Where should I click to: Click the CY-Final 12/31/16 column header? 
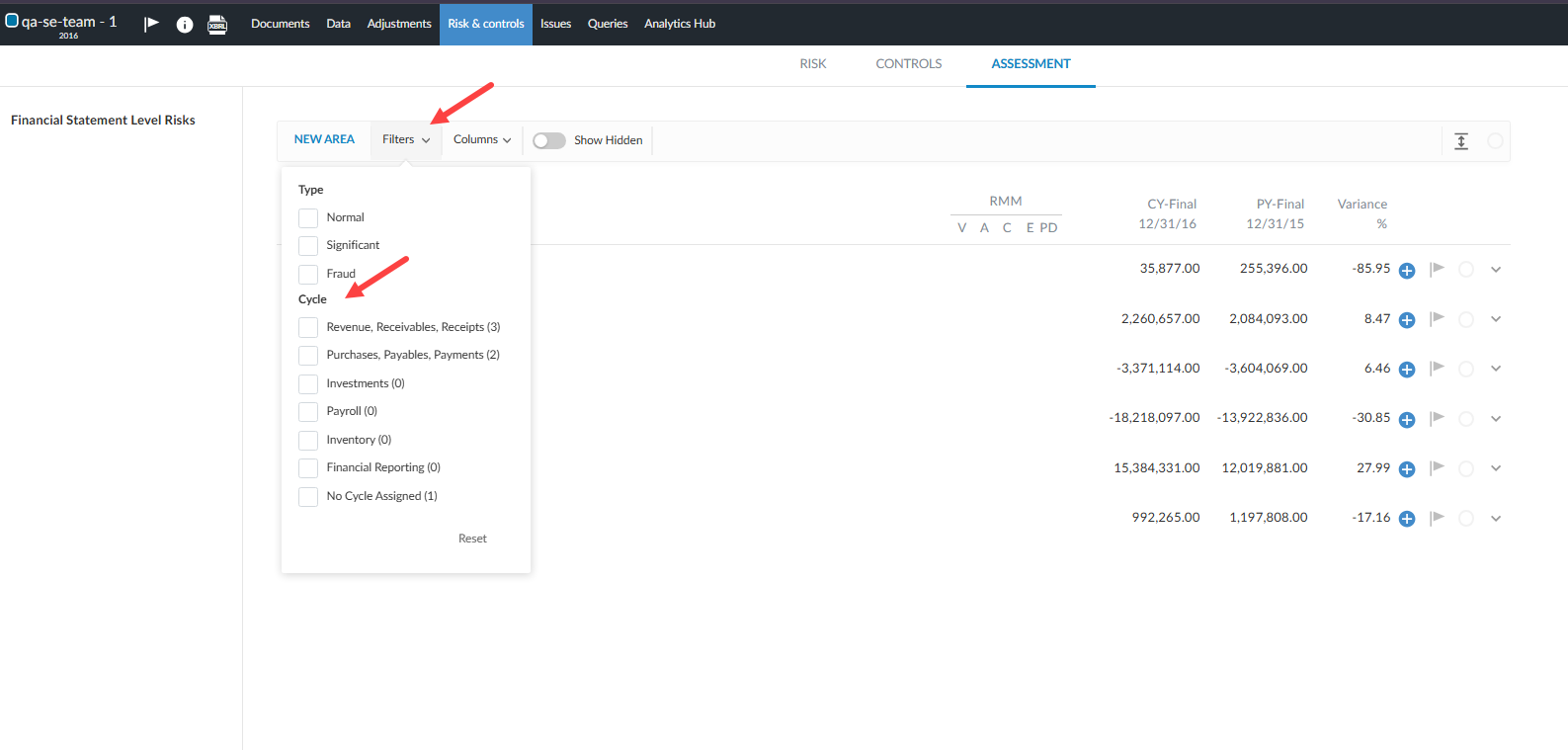(x=1168, y=213)
